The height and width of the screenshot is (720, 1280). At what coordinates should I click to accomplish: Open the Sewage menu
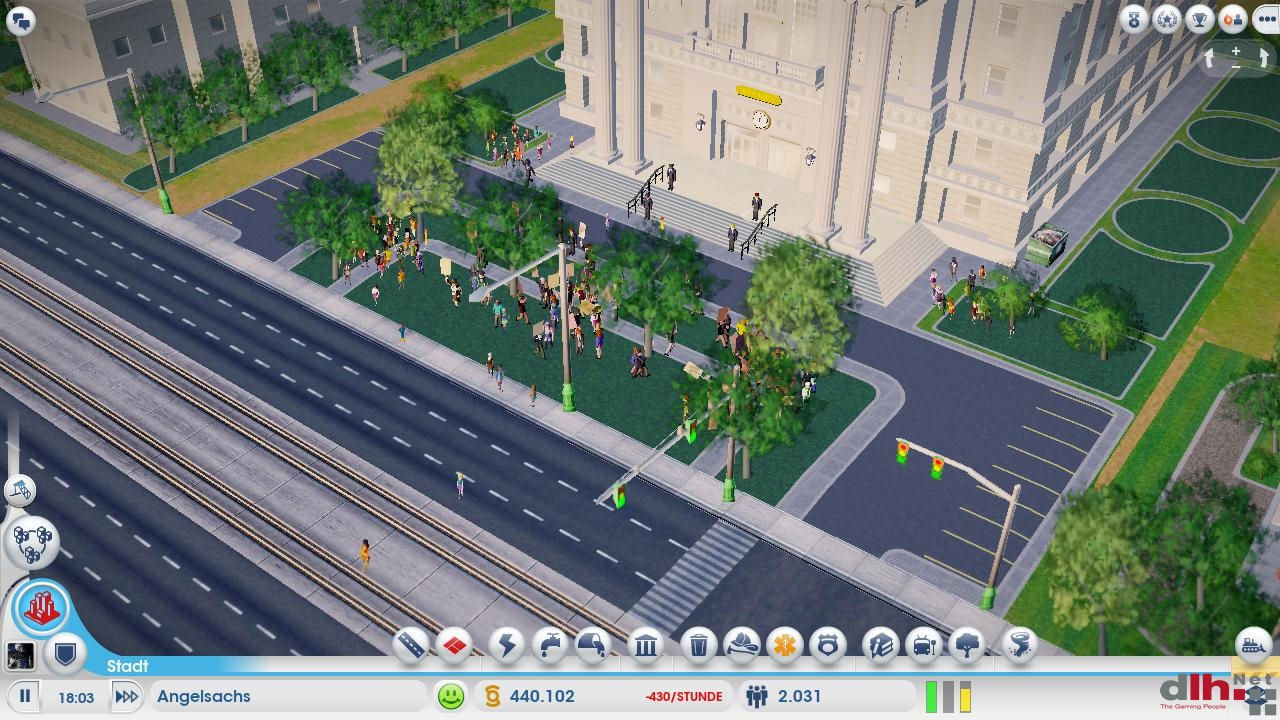(x=594, y=645)
